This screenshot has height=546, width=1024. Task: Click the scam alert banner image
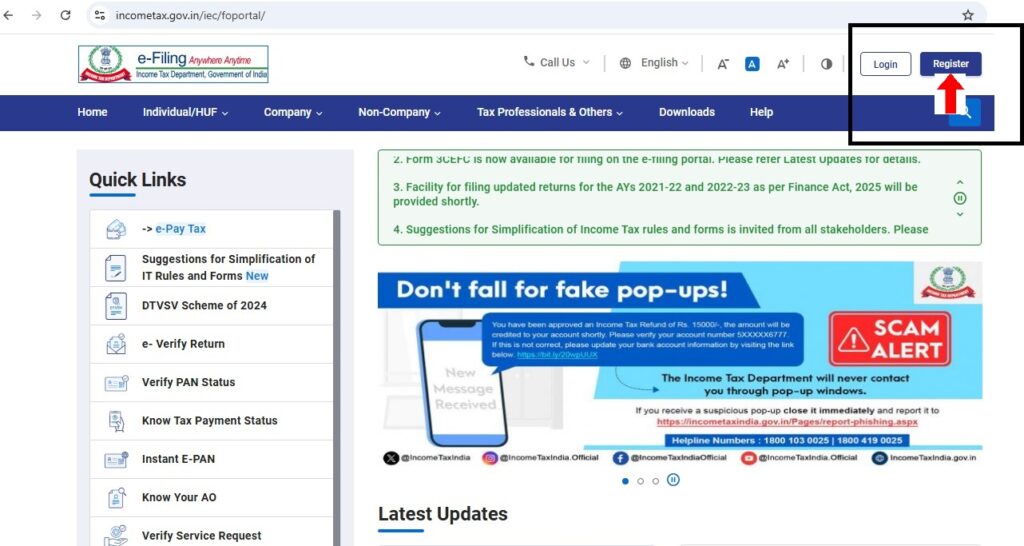[x=679, y=364]
